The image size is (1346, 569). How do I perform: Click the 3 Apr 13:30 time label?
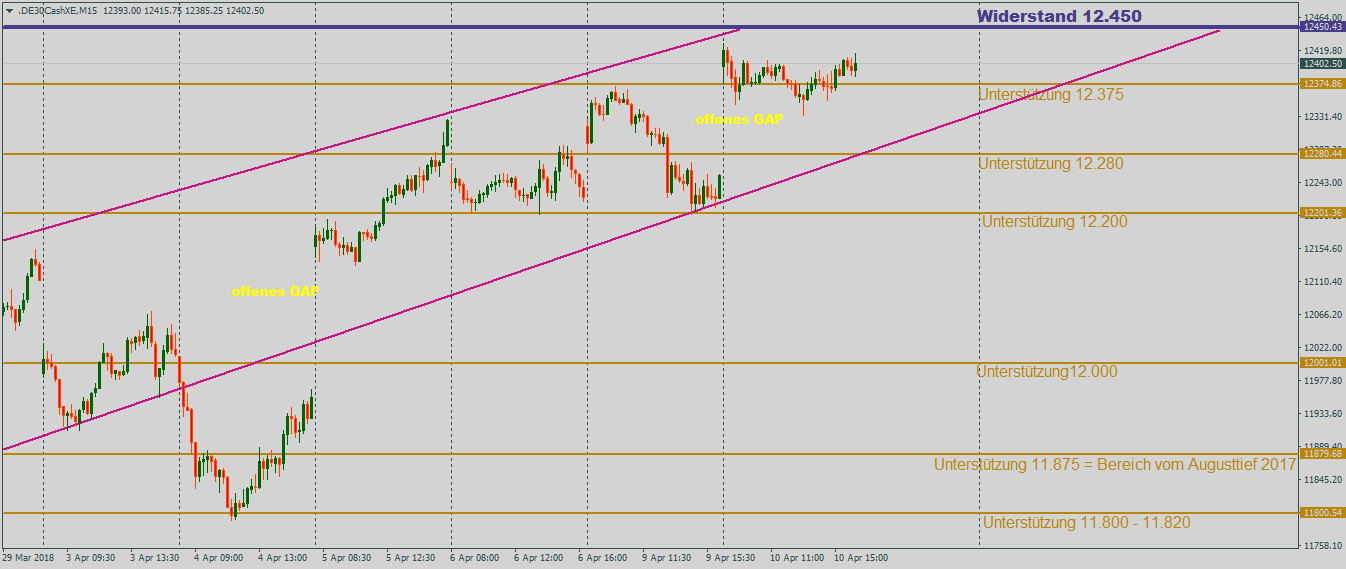click(155, 558)
